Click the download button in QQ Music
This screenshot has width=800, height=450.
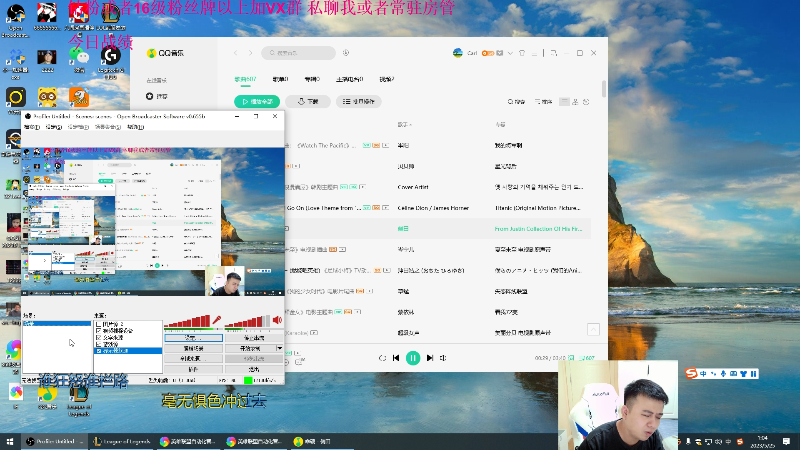(308, 102)
